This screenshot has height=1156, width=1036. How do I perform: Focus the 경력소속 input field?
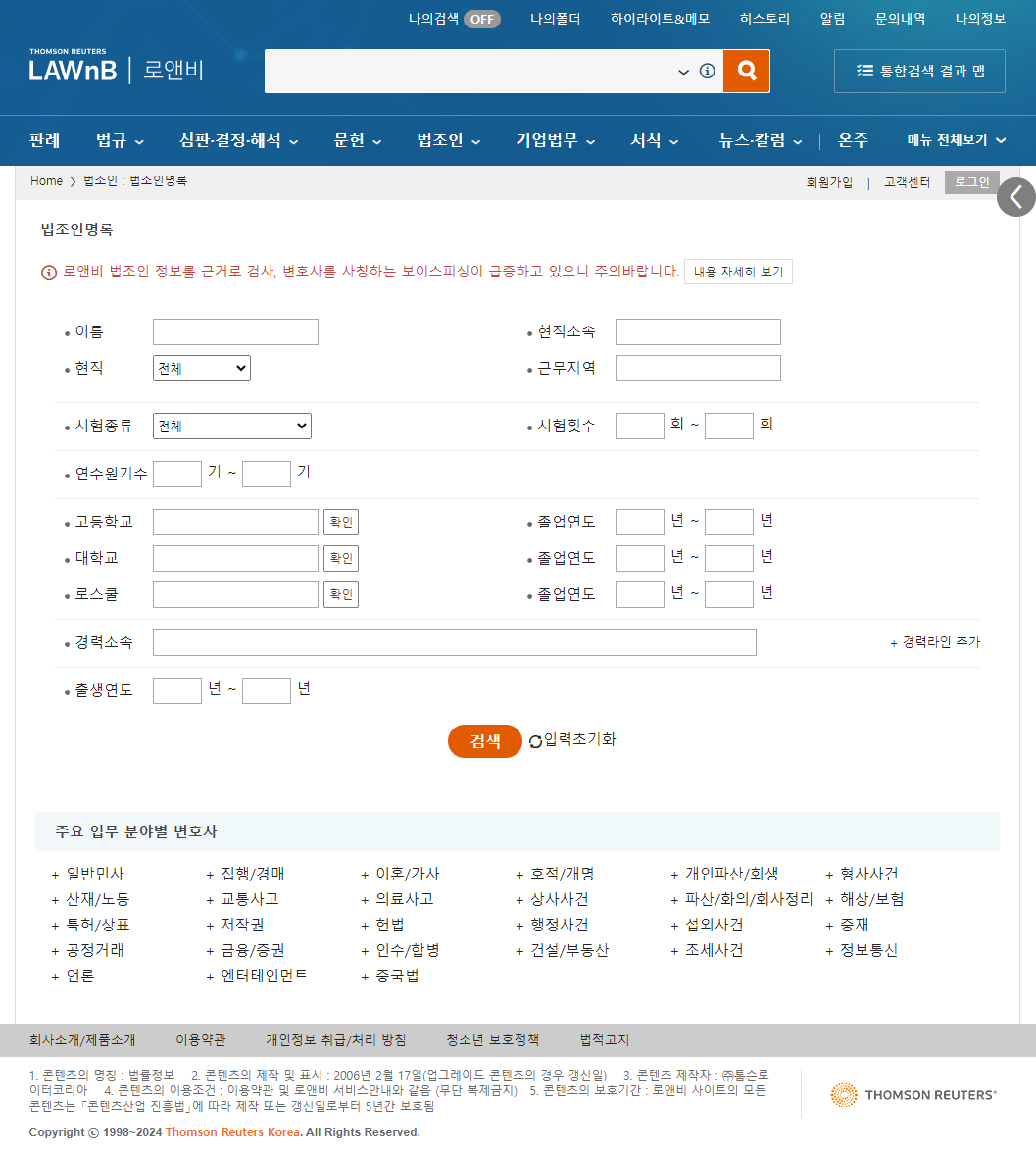pyautogui.click(x=455, y=642)
